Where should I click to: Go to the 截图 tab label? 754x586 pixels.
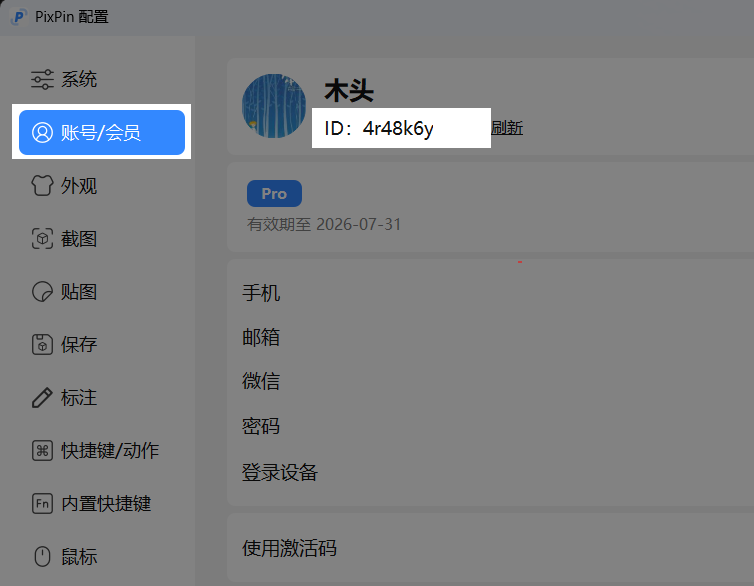(79, 238)
